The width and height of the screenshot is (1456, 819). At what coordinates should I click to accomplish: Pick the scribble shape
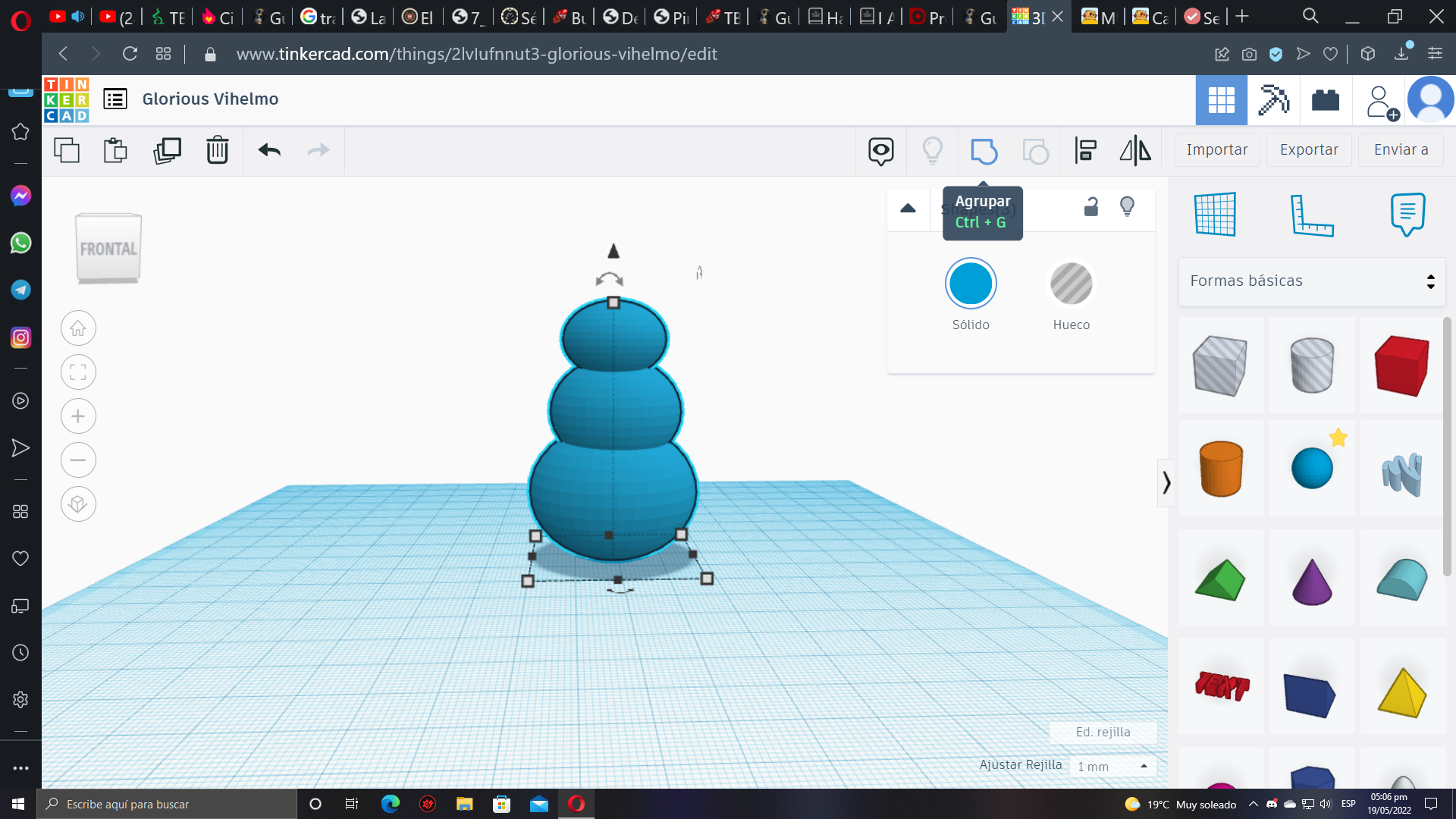1401,475
